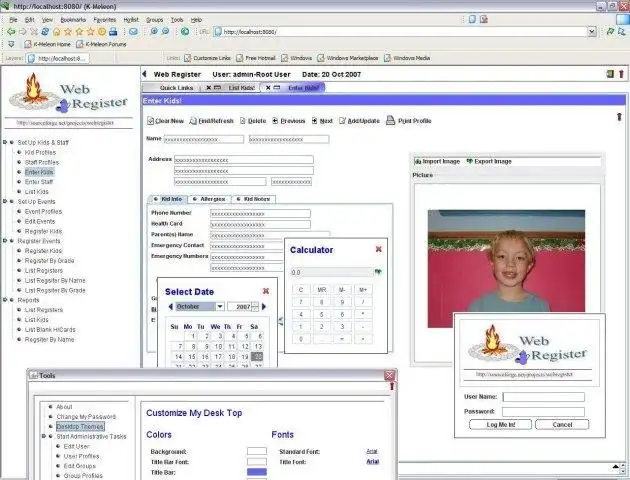
Task: Click Add/Update toolbar item
Action: pyautogui.click(x=359, y=121)
